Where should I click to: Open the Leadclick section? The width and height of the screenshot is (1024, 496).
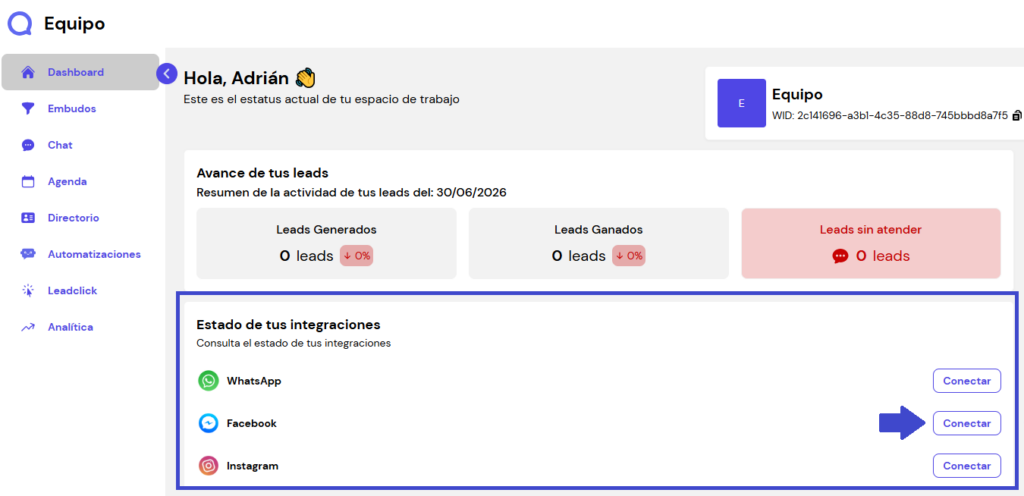72,291
